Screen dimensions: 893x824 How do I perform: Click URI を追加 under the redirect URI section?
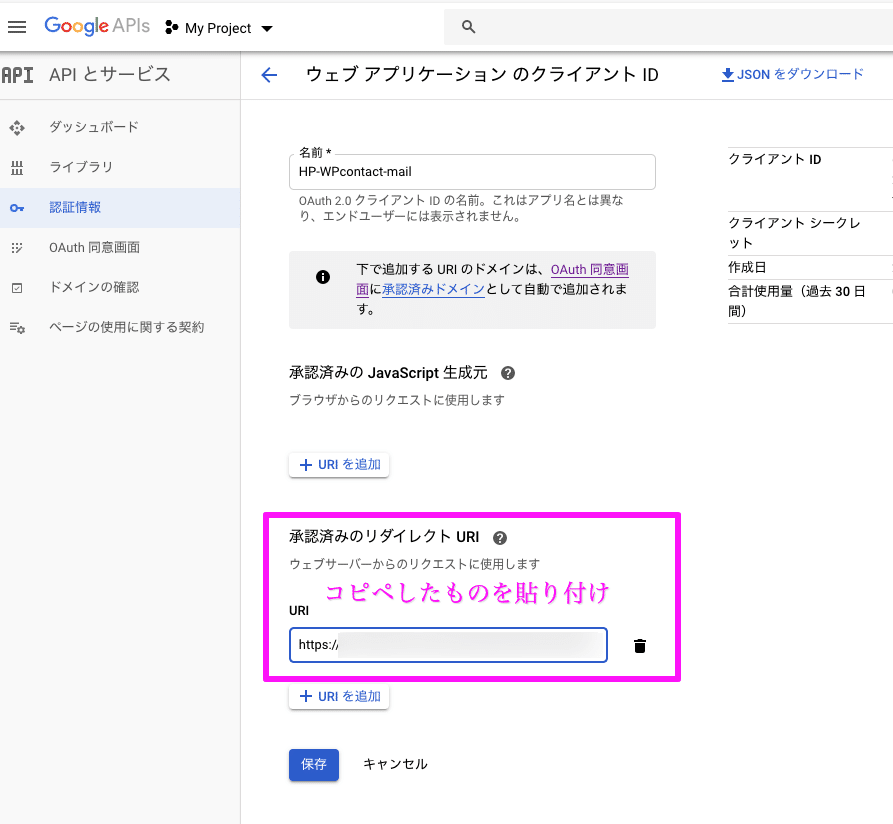[339, 696]
